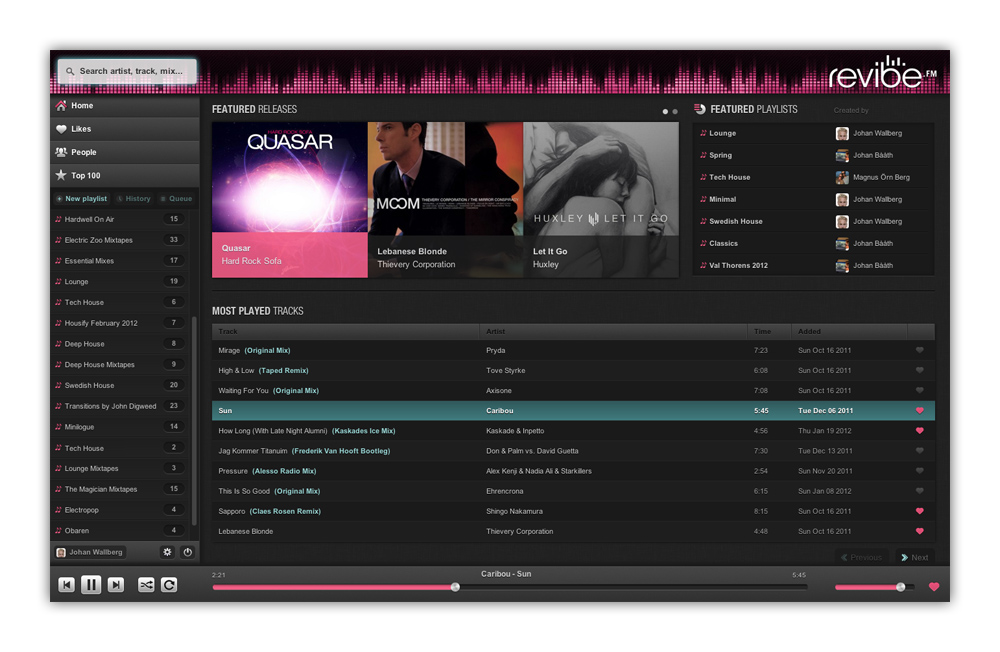Select the Electropop playlist
This screenshot has height=652, width=1000.
(x=120, y=510)
